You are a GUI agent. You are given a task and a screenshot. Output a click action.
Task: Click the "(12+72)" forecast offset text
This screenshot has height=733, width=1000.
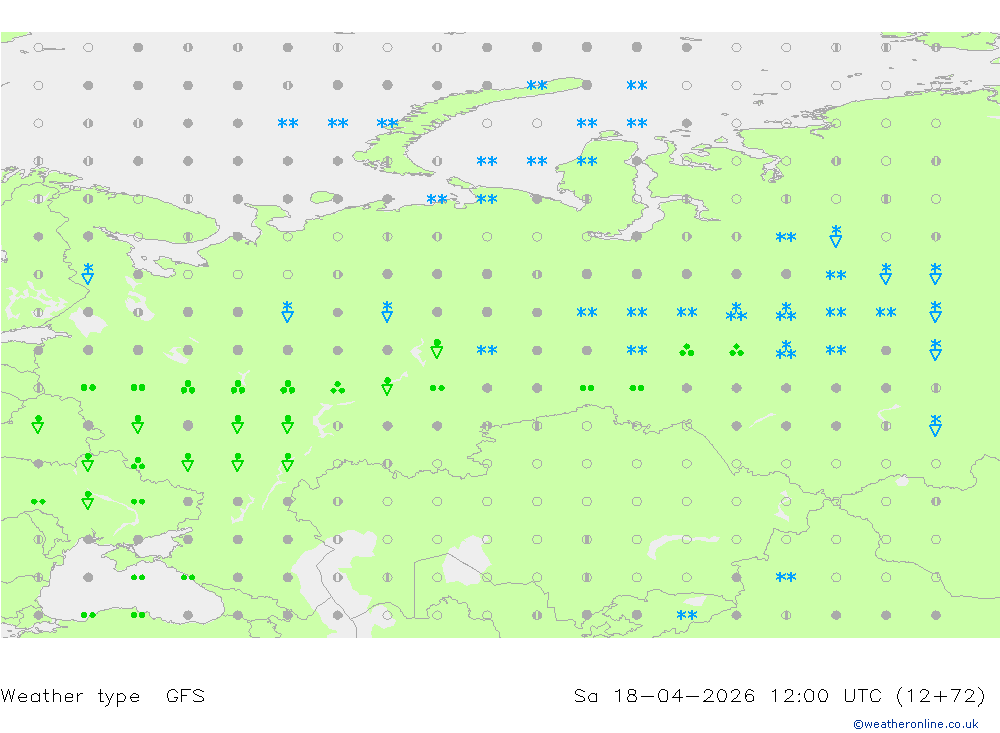coord(941,696)
